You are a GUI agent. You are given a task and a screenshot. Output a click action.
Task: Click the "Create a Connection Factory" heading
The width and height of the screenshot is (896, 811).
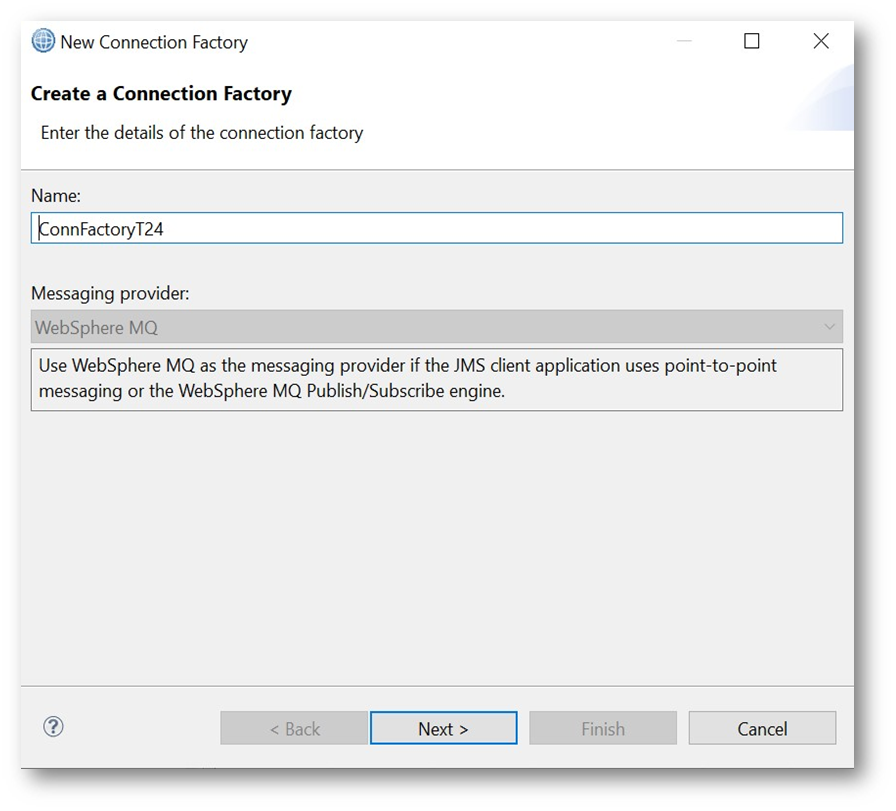161,94
